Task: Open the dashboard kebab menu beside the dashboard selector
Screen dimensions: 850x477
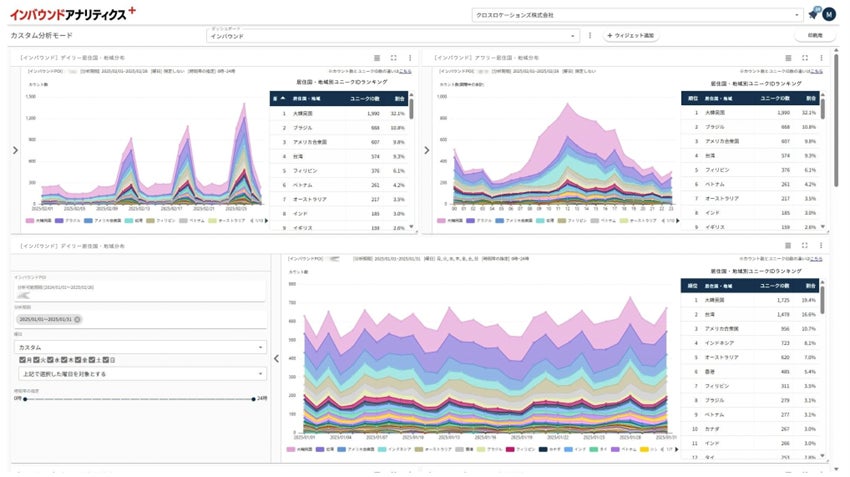Action: pyautogui.click(x=590, y=36)
